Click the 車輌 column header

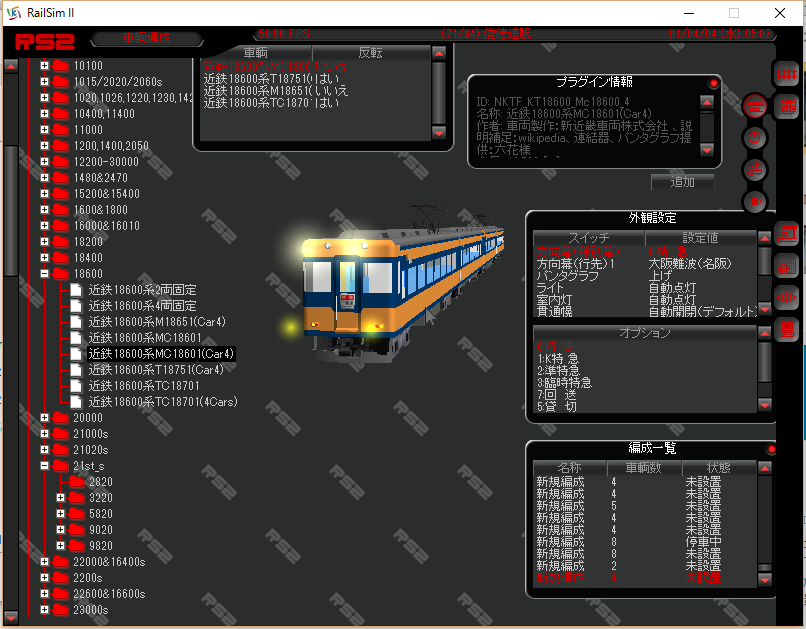[x=255, y=53]
